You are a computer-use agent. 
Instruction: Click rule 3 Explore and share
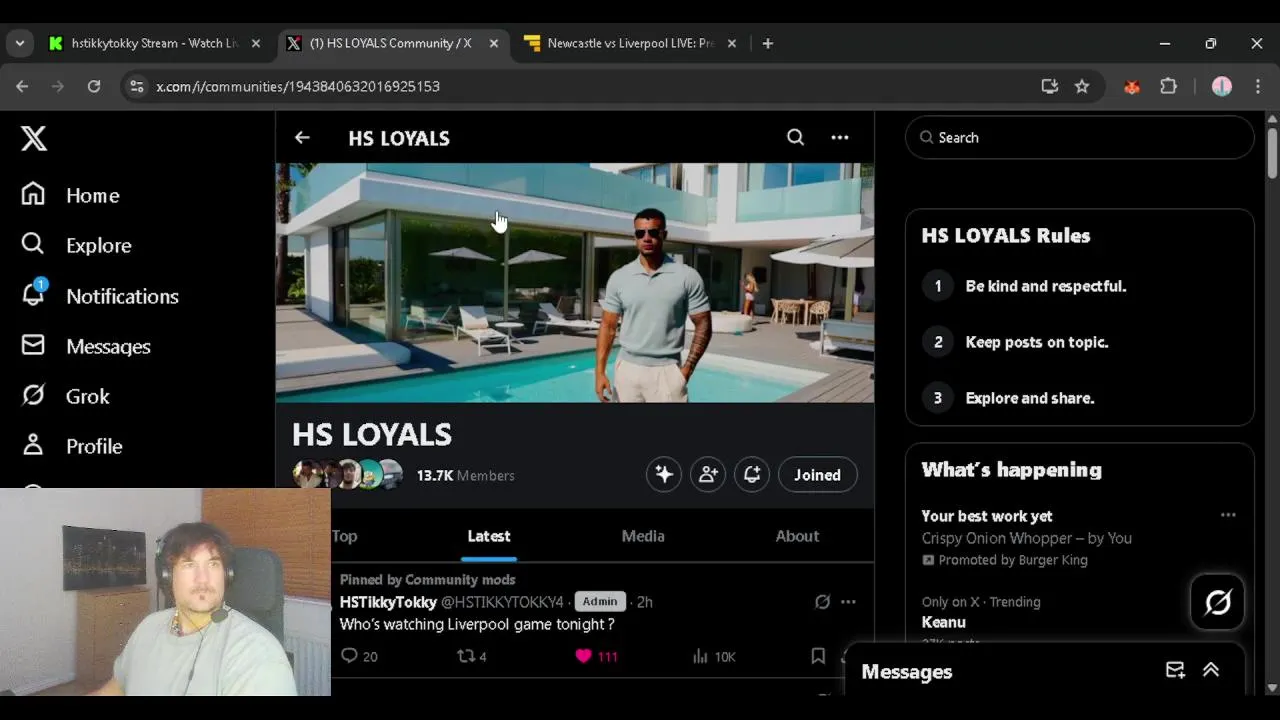pos(1030,398)
